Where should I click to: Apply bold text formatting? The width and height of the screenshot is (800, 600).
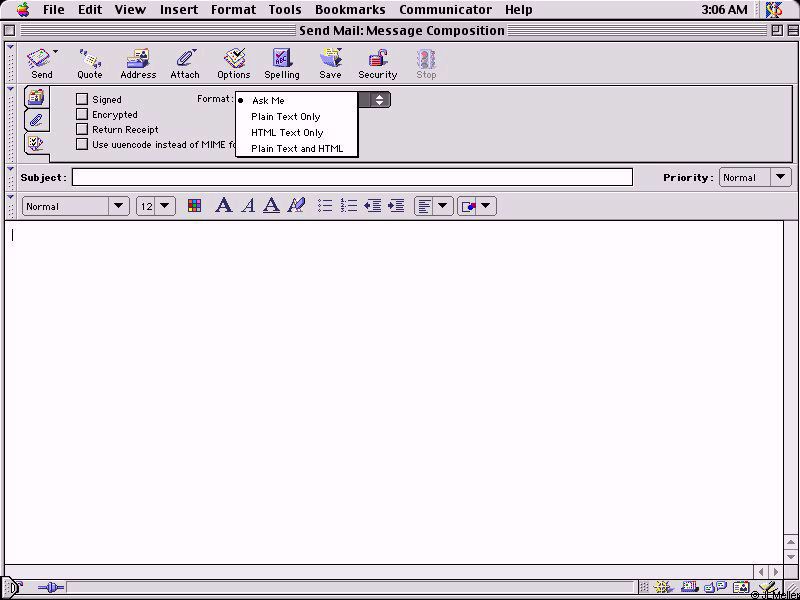tap(223, 206)
